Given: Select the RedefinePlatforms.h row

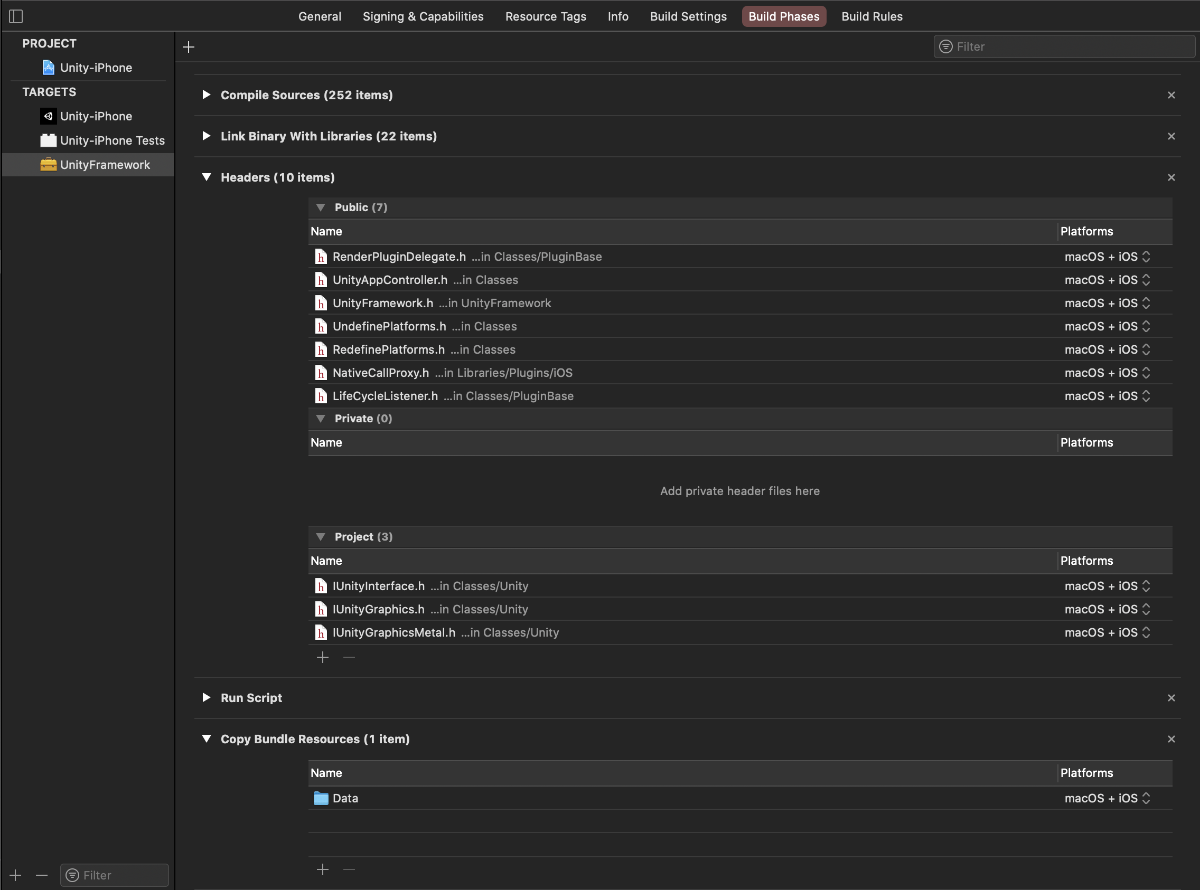Looking at the screenshot, I should 740,350.
